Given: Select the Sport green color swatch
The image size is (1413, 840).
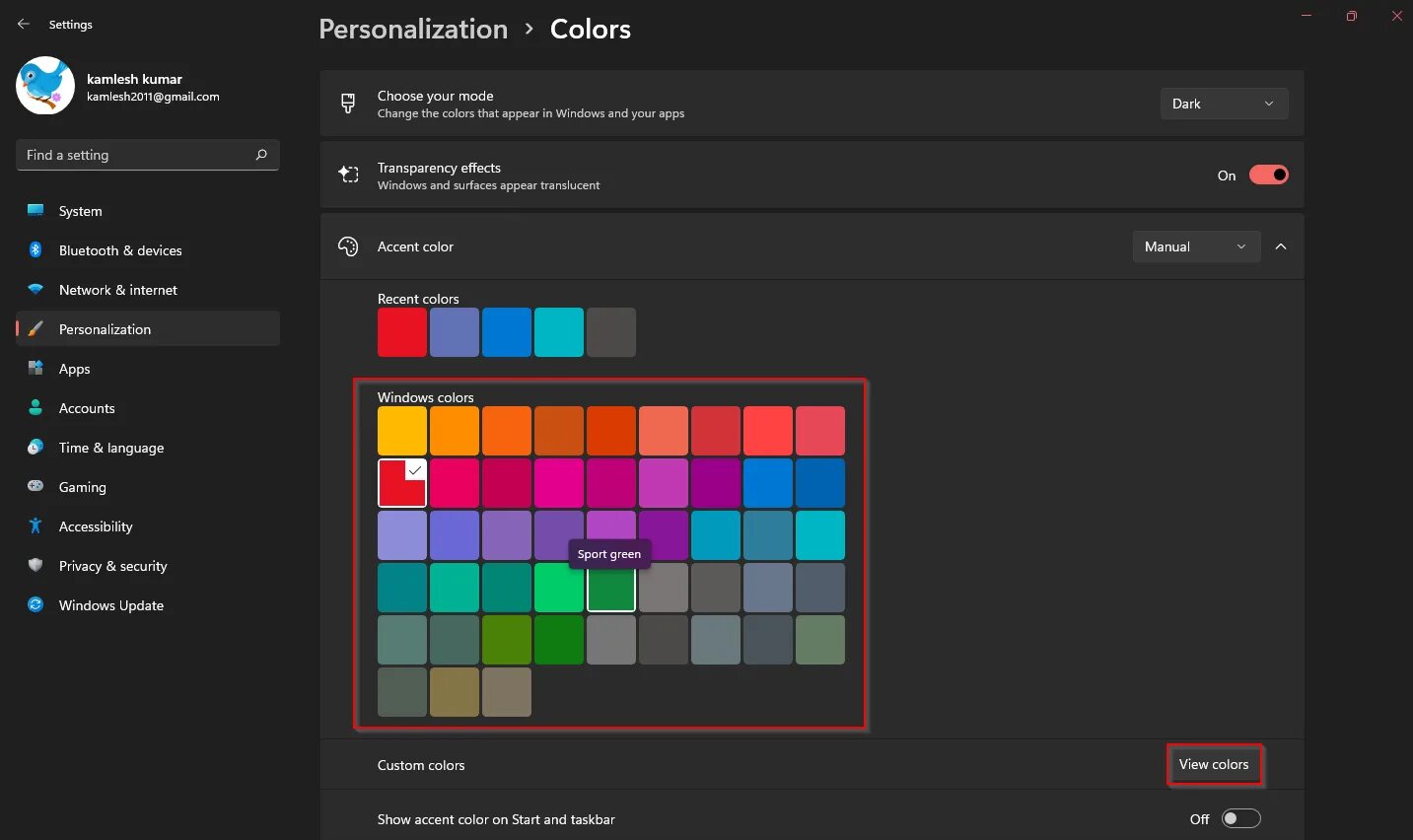Looking at the screenshot, I should pos(611,588).
